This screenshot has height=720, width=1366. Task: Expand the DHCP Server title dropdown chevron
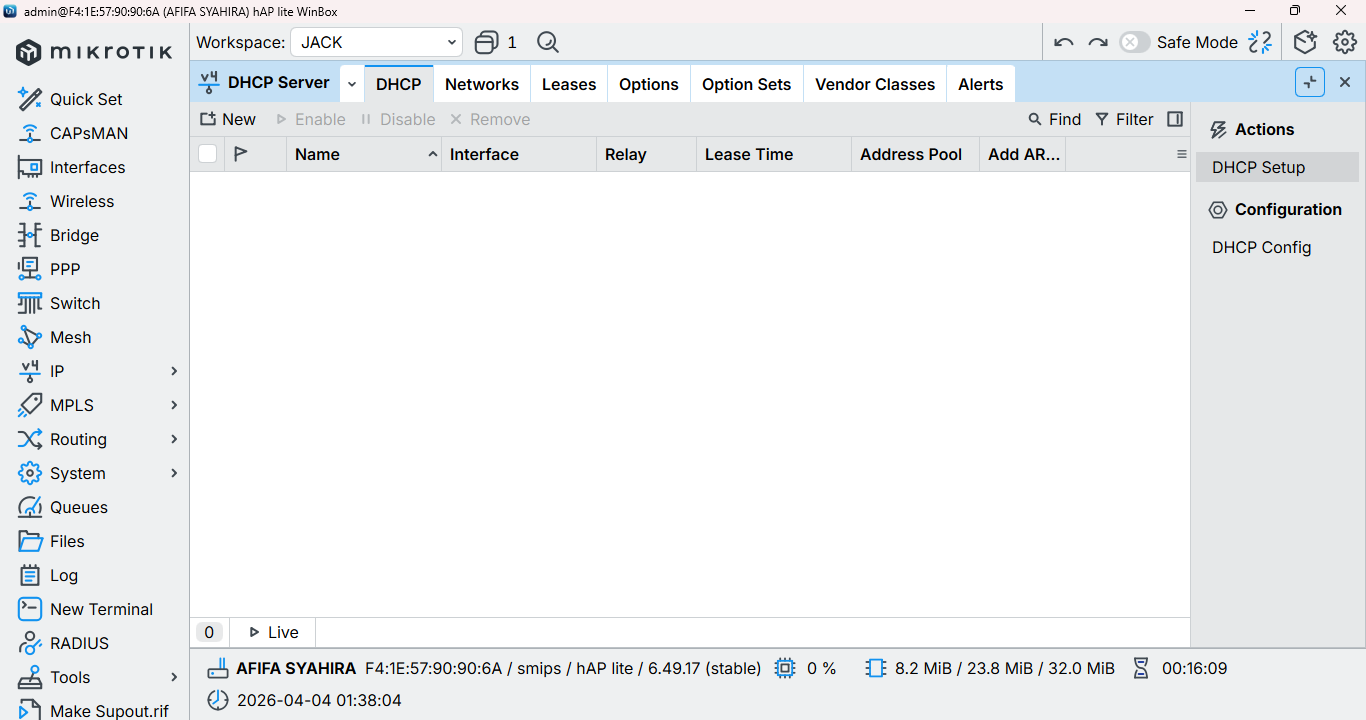click(x=352, y=84)
